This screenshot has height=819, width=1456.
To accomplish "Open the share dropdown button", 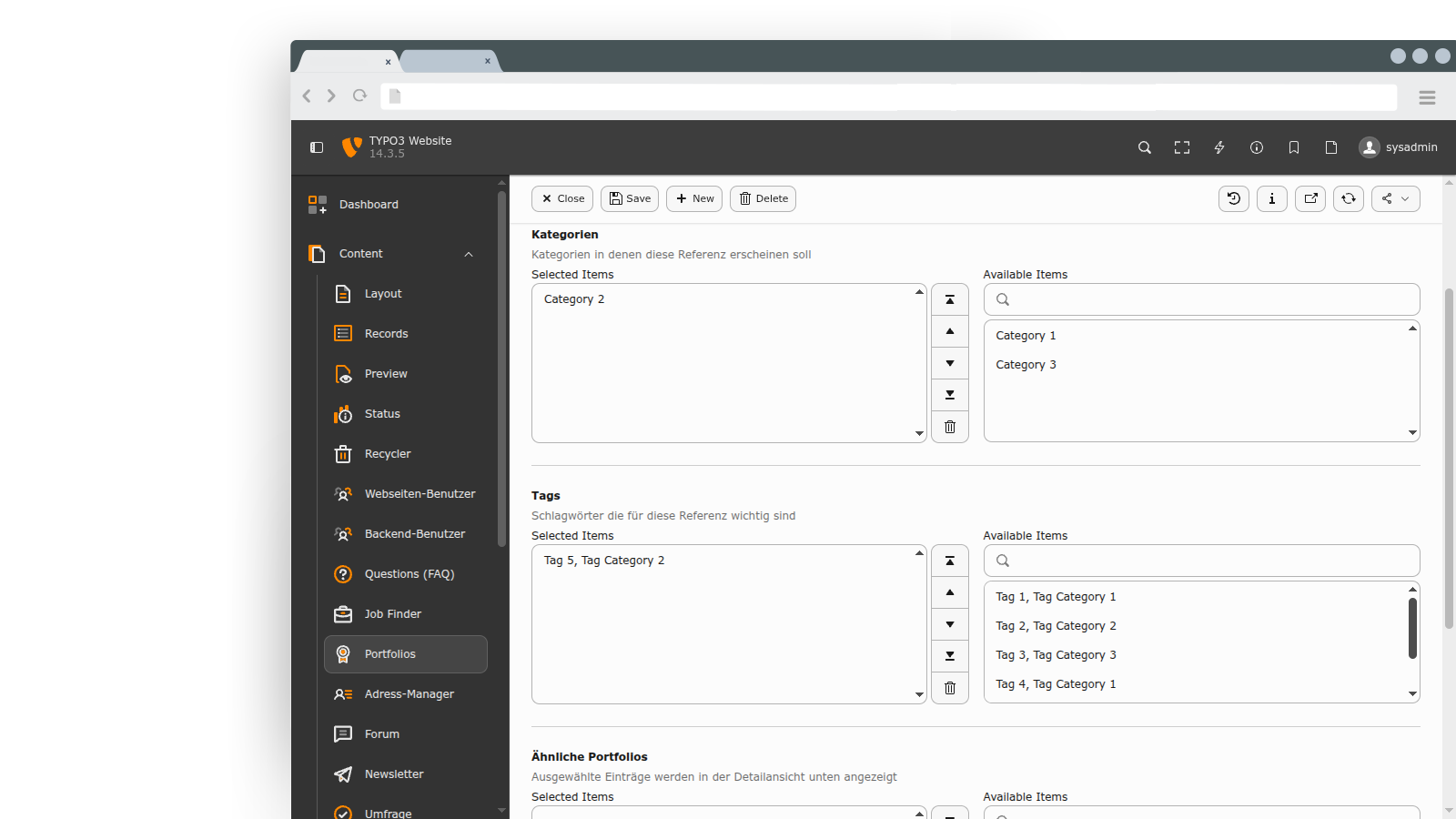I will pos(1396,198).
